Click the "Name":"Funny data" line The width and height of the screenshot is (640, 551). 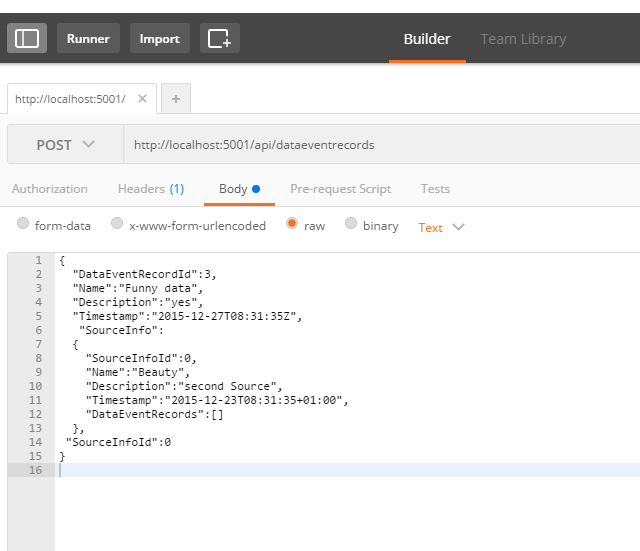tap(138, 288)
